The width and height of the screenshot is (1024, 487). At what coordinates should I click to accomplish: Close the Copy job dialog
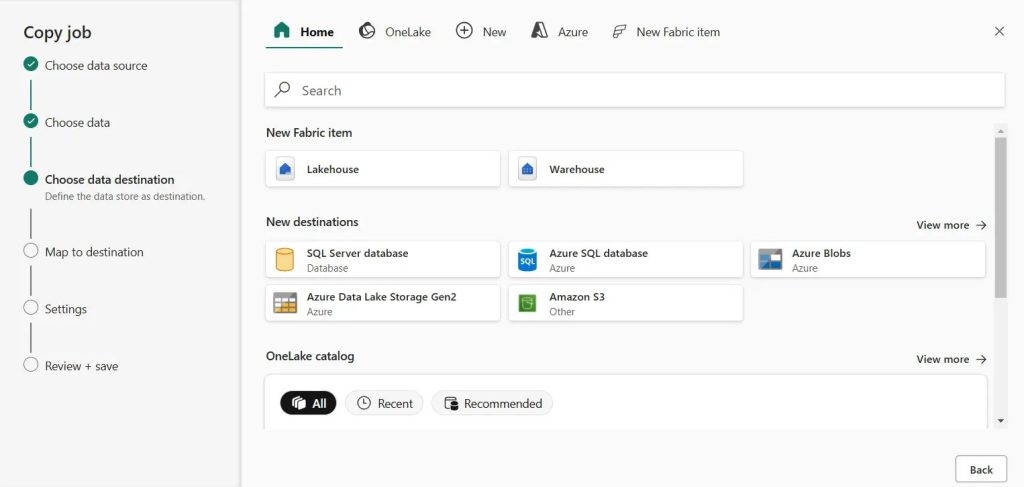(x=999, y=31)
